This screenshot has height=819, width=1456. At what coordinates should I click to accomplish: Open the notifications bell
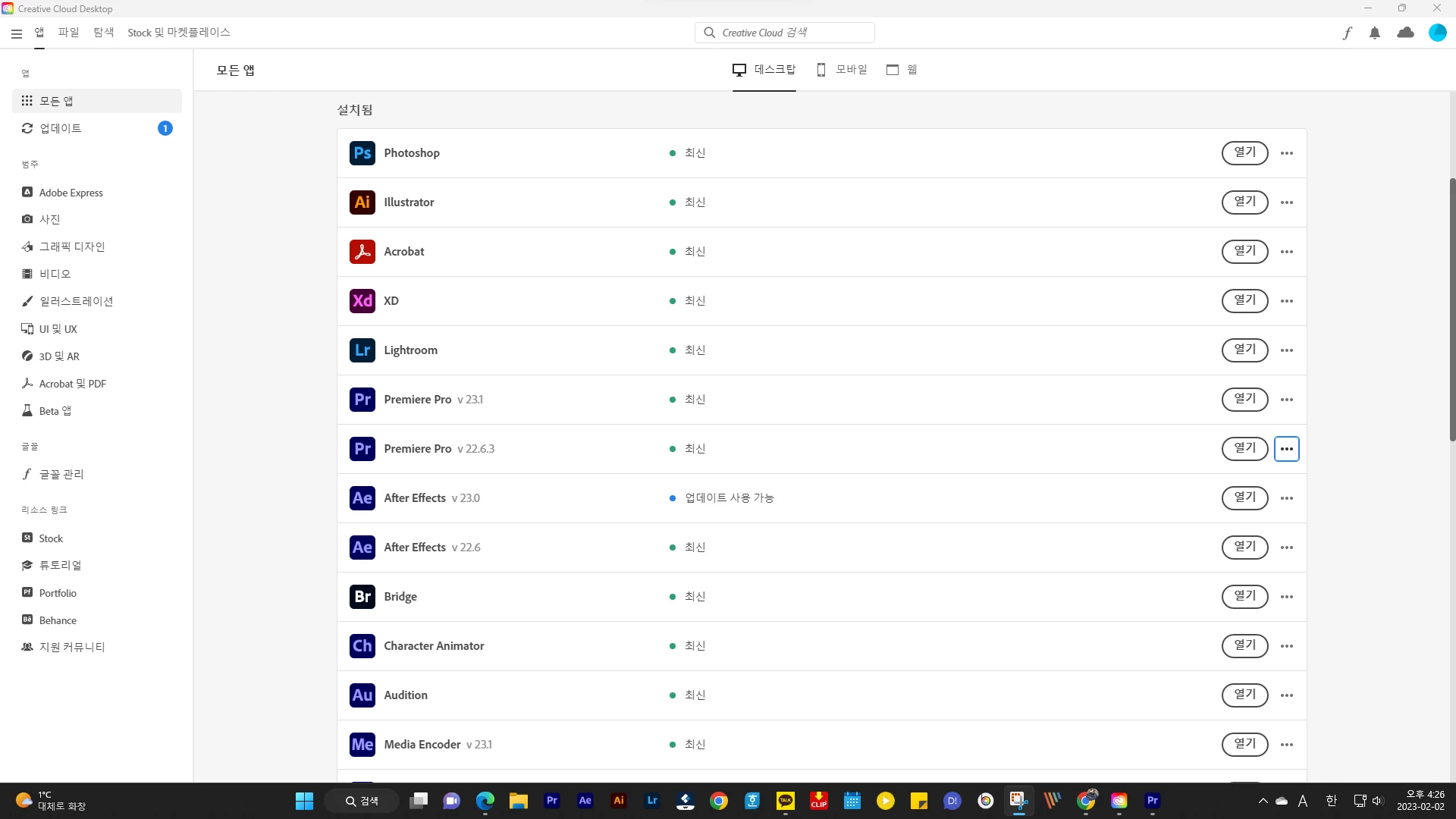1375,33
